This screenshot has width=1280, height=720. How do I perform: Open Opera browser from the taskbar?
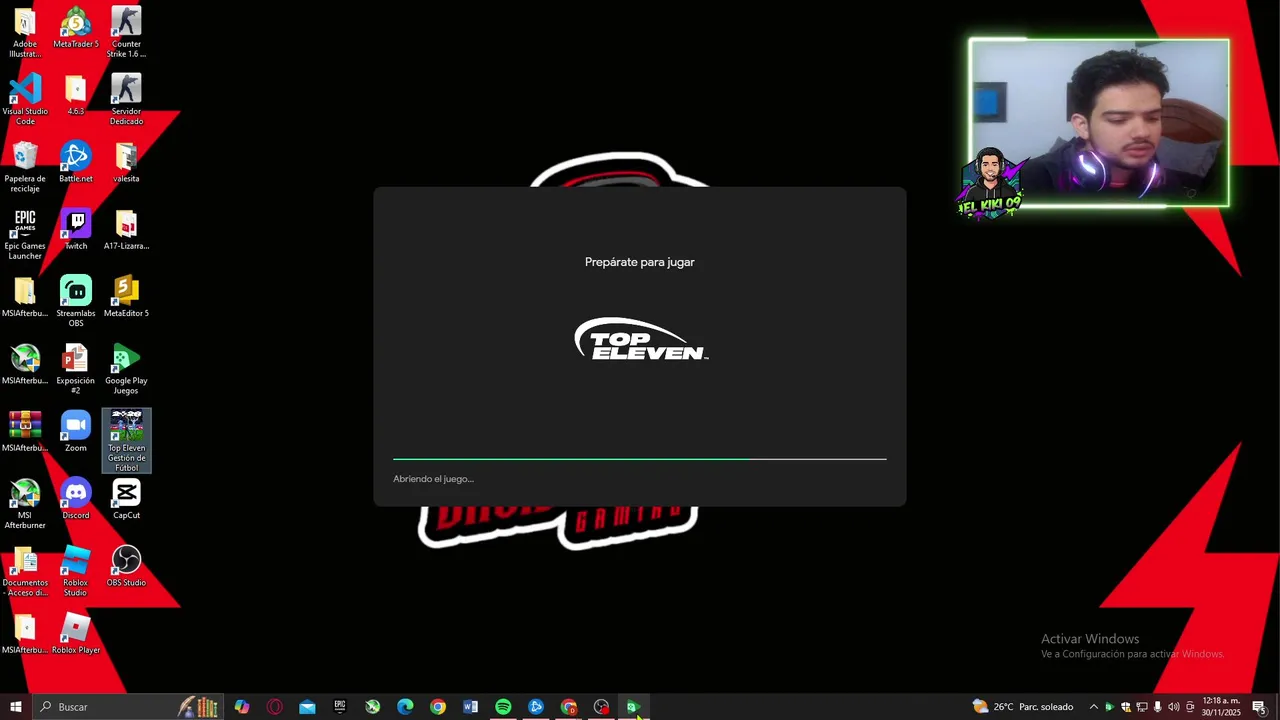point(275,707)
